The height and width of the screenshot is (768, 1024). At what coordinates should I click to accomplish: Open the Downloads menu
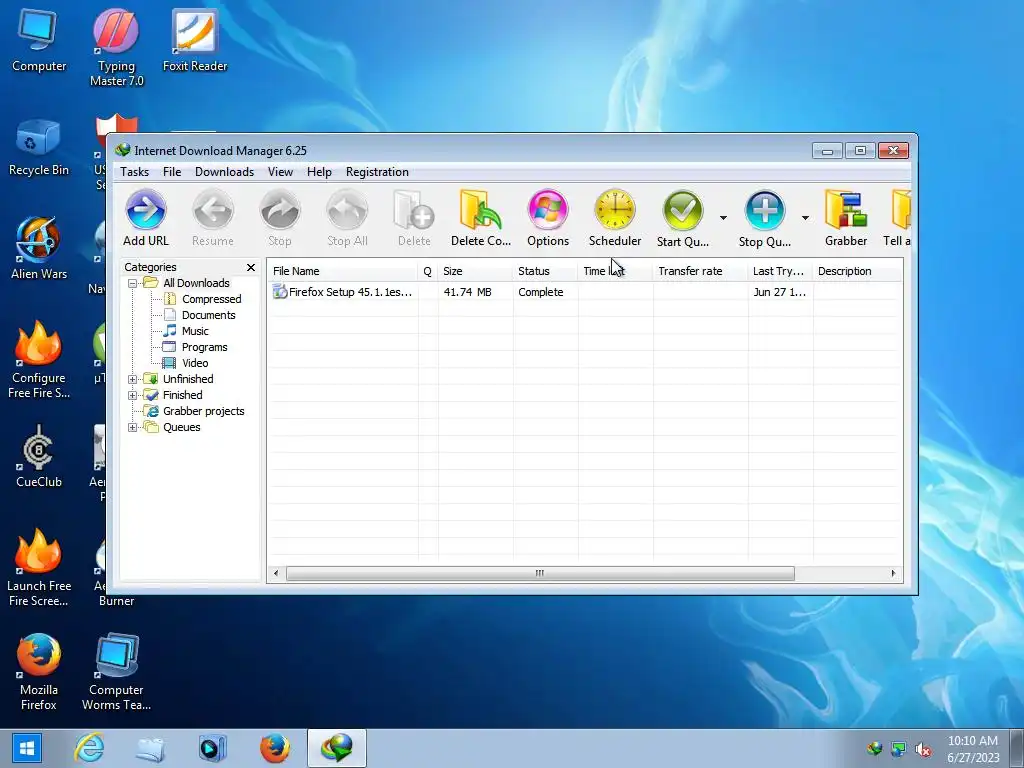[224, 172]
